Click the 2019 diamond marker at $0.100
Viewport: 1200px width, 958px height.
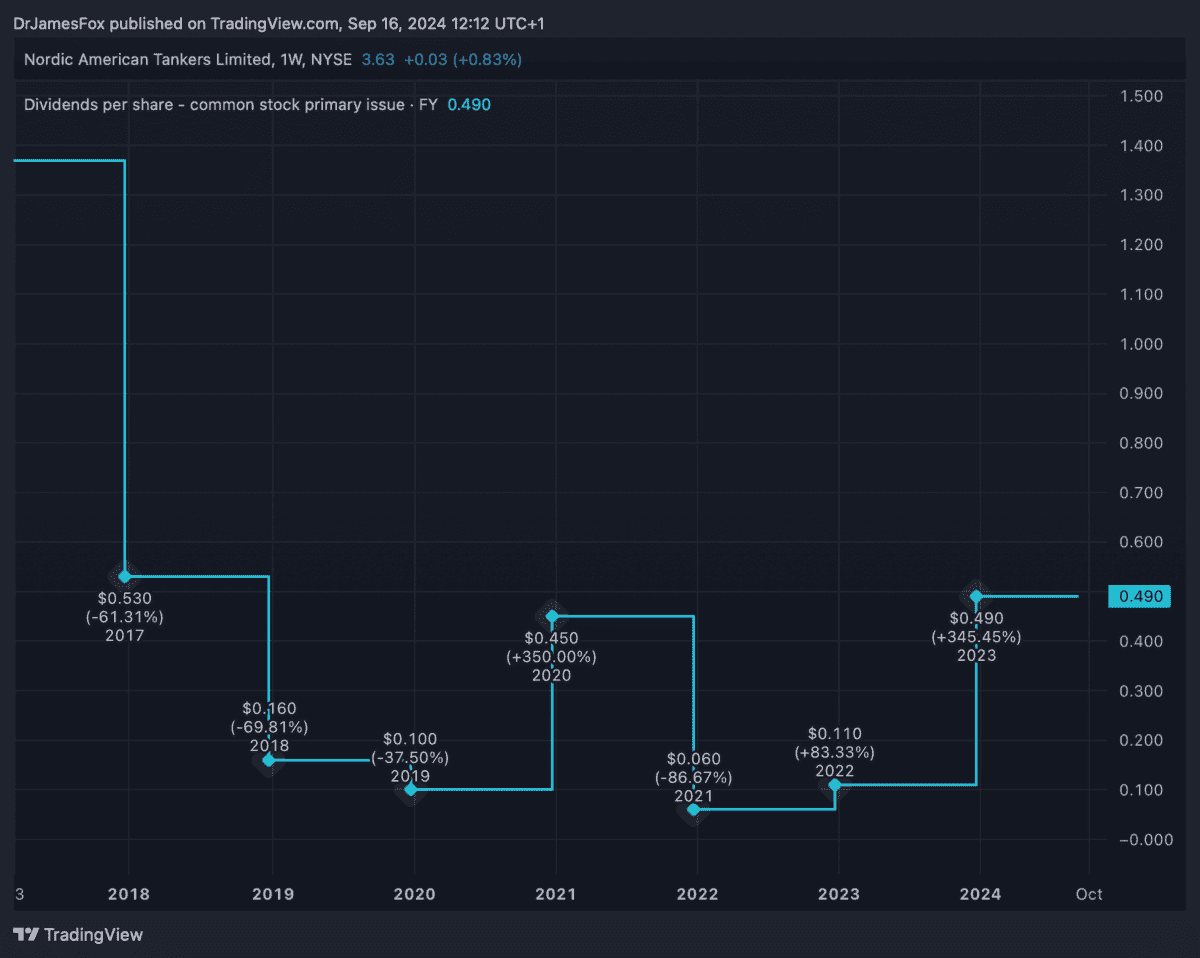click(x=410, y=789)
